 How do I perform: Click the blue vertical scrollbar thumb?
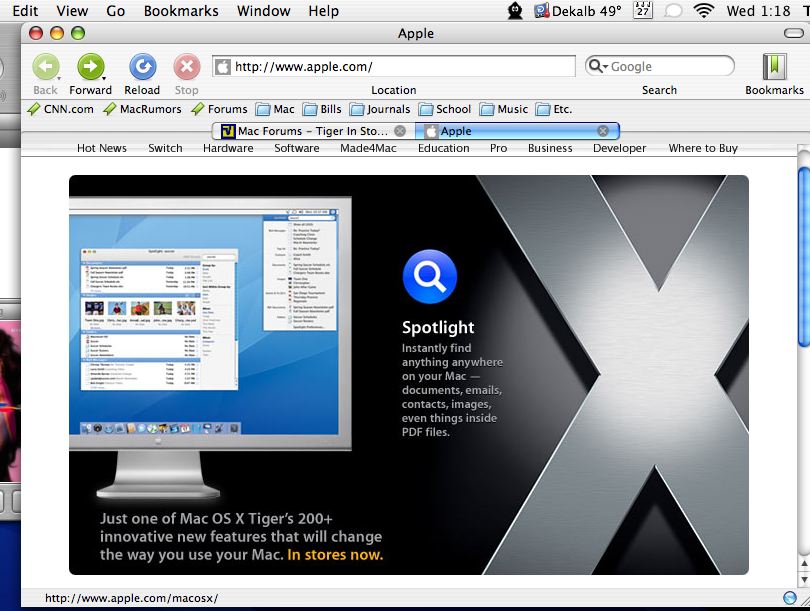[x=803, y=257]
